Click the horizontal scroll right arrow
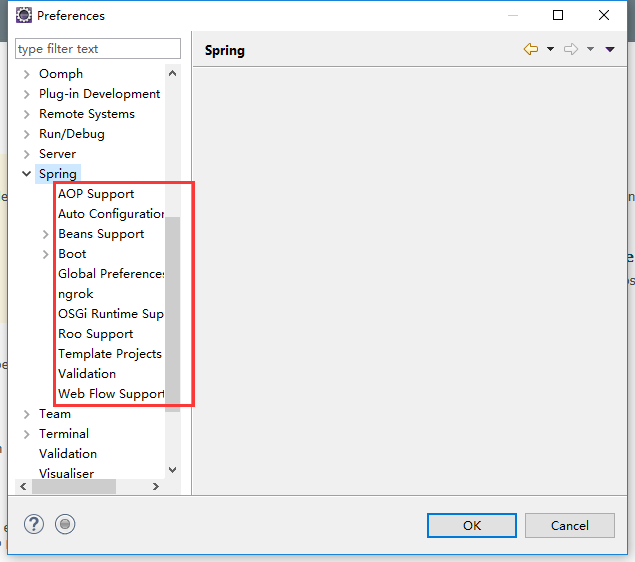635x562 pixels. (x=156, y=486)
